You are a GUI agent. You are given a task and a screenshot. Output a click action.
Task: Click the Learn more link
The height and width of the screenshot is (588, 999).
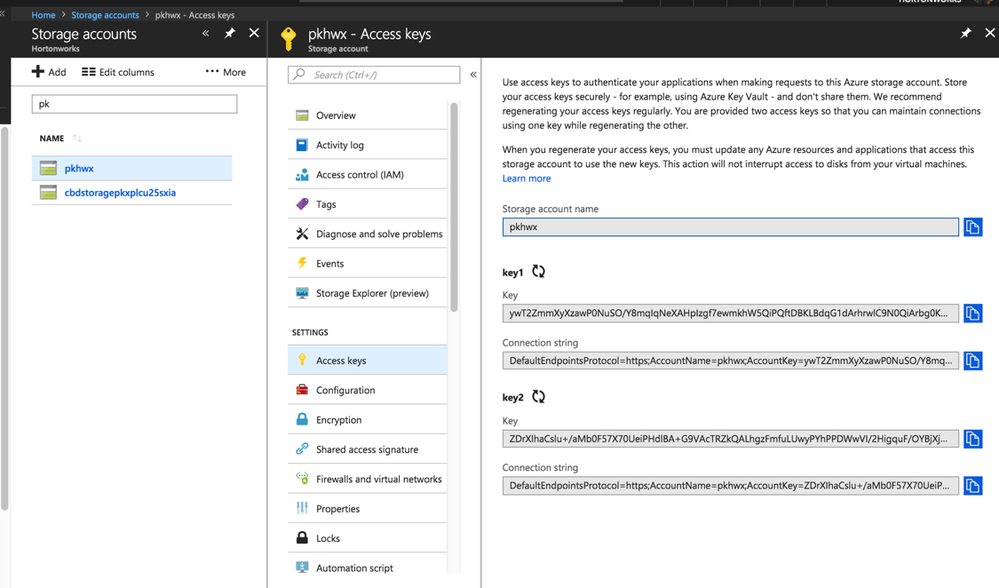click(x=526, y=178)
